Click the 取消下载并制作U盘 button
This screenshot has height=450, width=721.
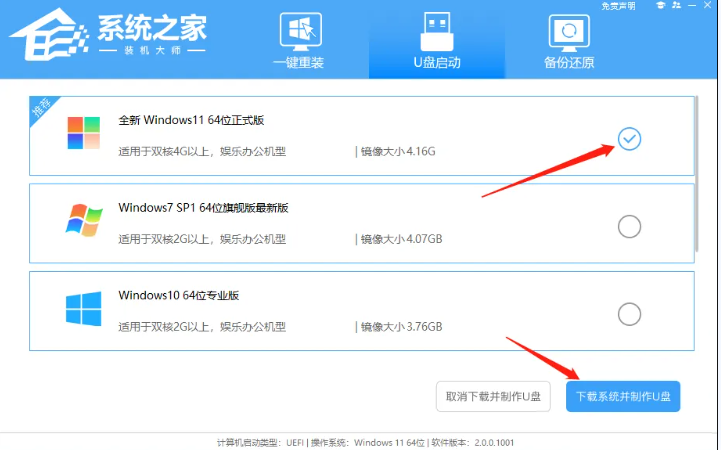[x=493, y=396]
